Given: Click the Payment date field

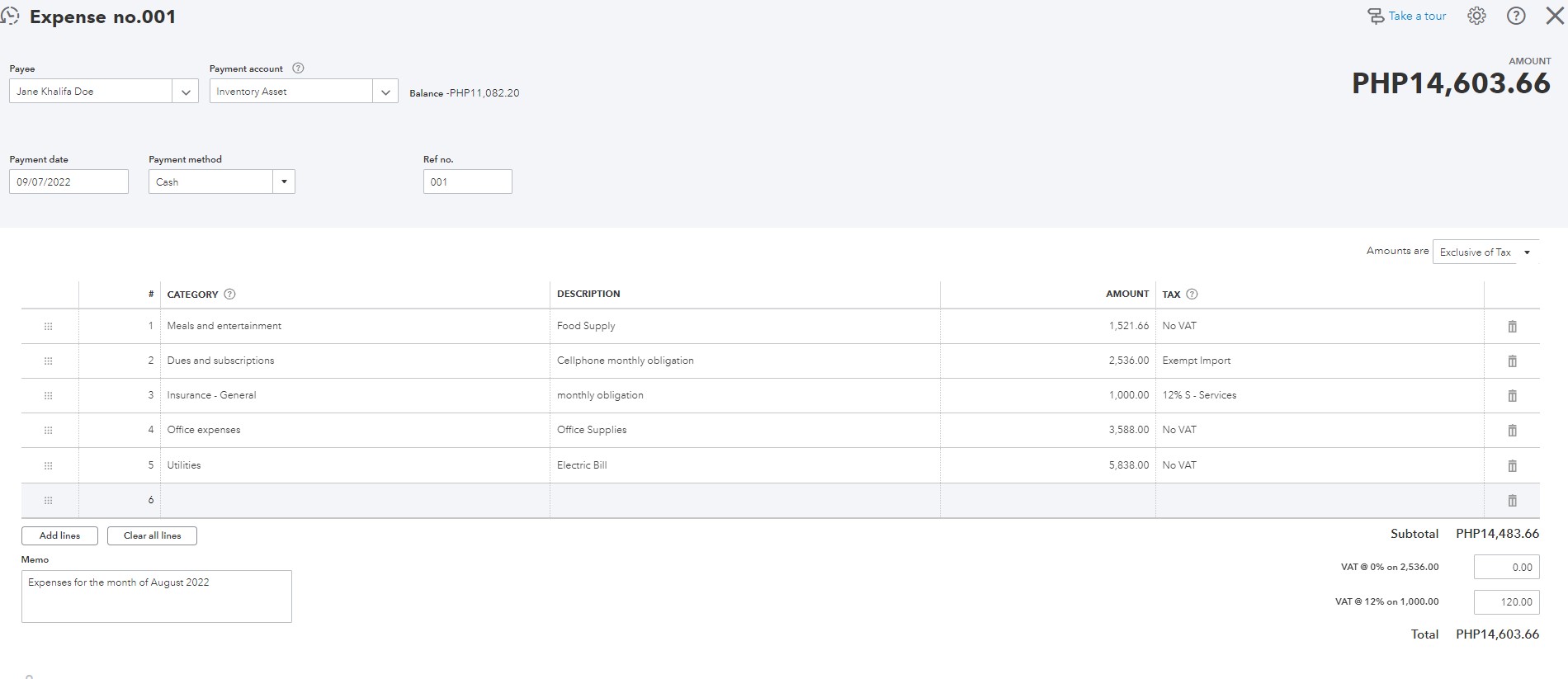Looking at the screenshot, I should (x=68, y=182).
